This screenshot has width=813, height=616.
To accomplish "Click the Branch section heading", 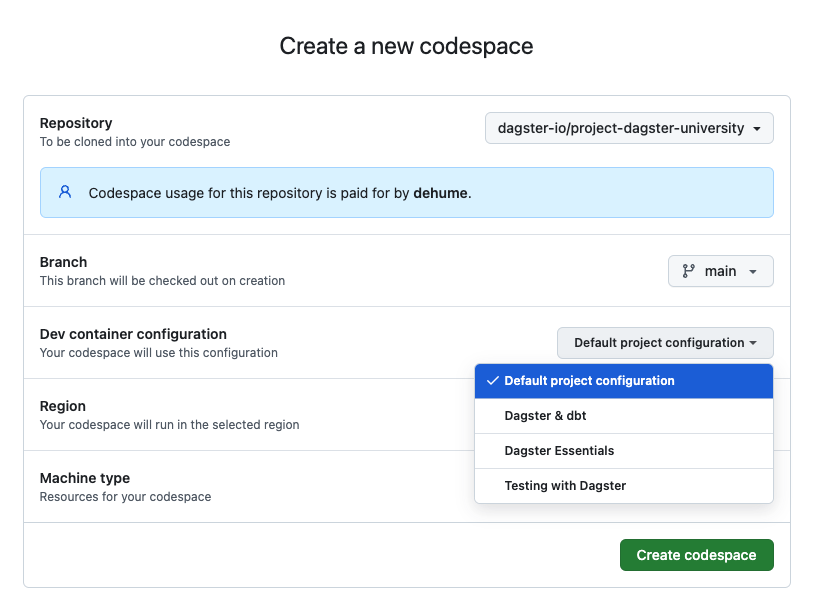I will (63, 262).
